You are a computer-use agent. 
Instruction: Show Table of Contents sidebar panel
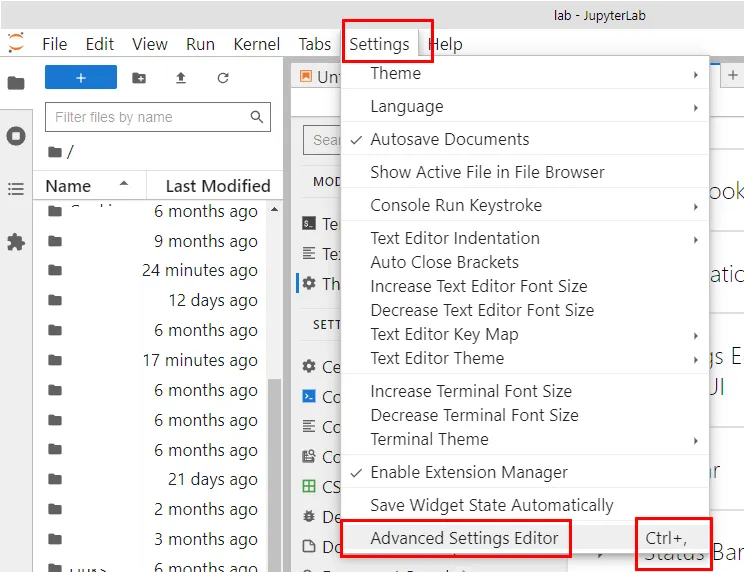click(16, 188)
